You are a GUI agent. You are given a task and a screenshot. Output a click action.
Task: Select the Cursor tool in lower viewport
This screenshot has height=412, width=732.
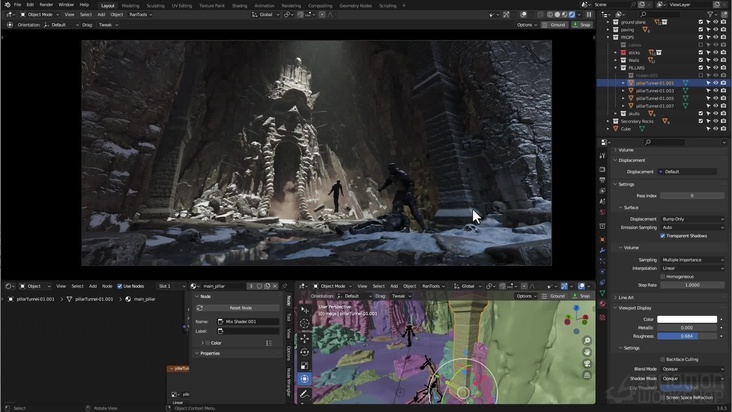tap(305, 324)
